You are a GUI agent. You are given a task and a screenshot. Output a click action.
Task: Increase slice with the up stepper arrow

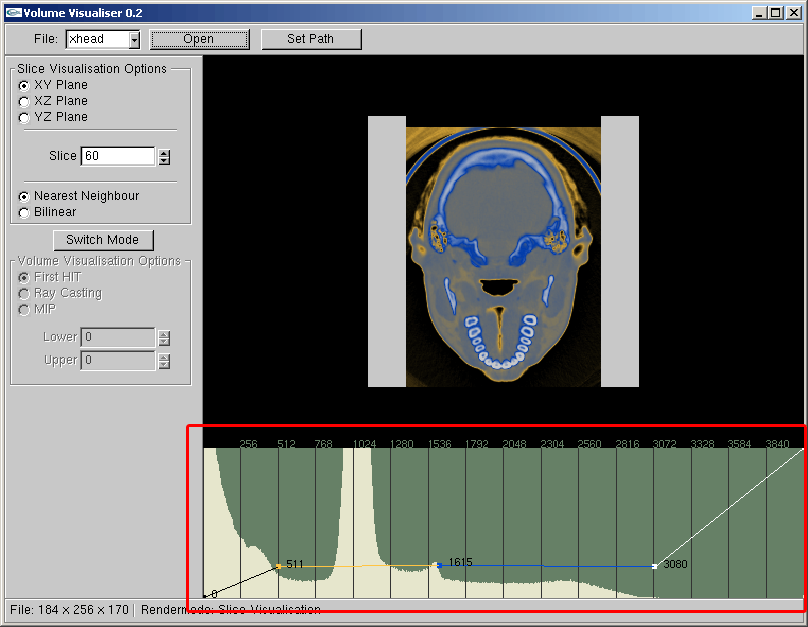pos(164,152)
